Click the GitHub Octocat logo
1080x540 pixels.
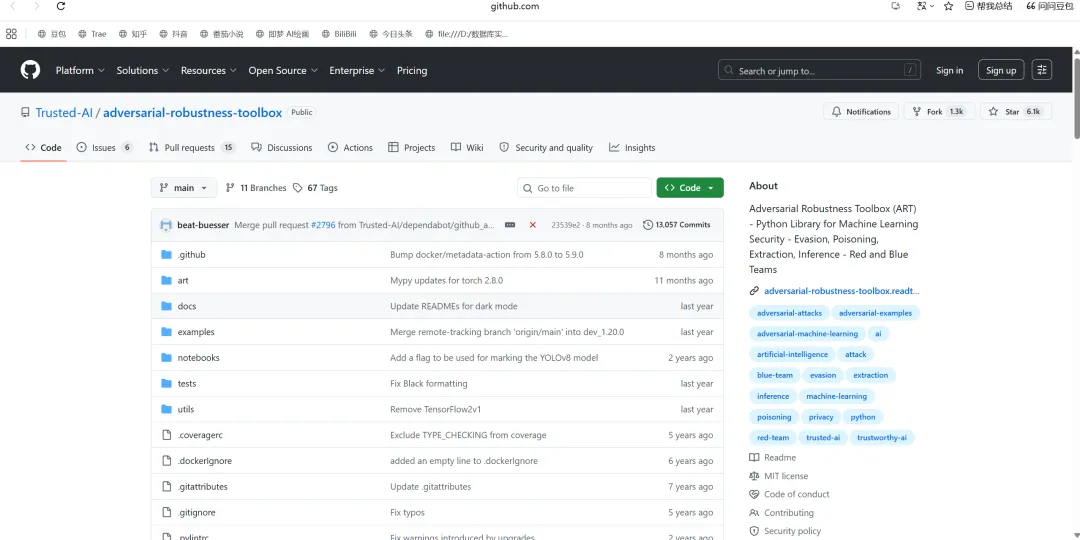(30, 70)
